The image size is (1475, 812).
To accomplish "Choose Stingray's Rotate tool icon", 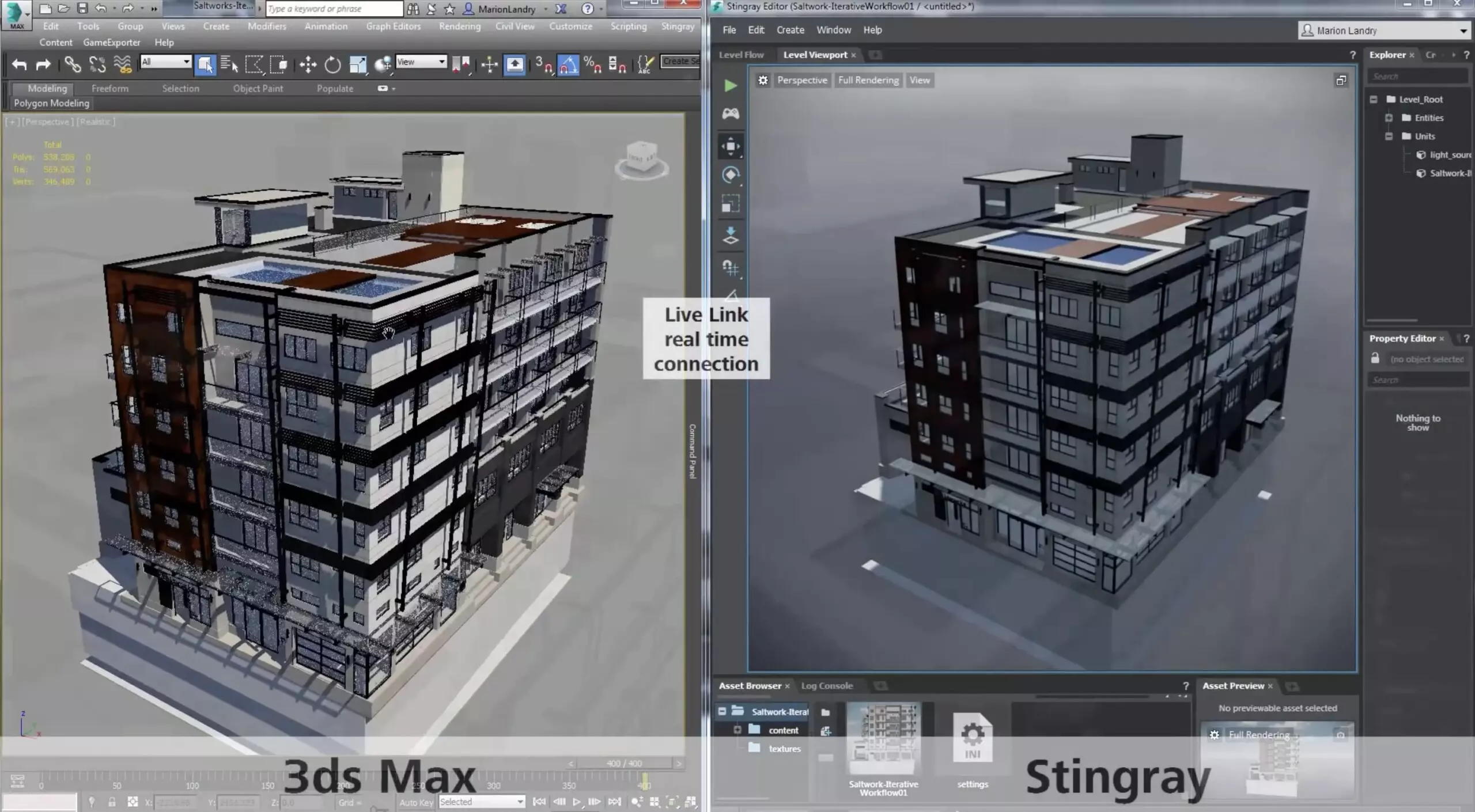I will (x=731, y=174).
